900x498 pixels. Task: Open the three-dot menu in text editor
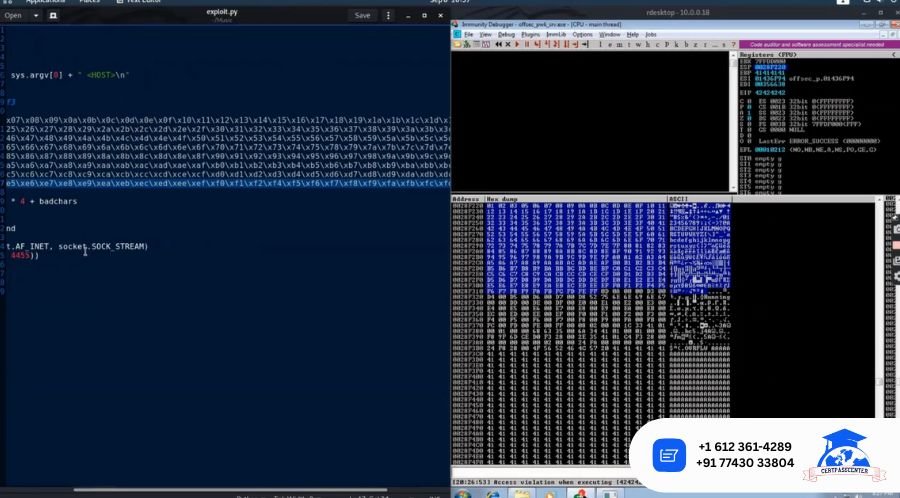click(388, 15)
